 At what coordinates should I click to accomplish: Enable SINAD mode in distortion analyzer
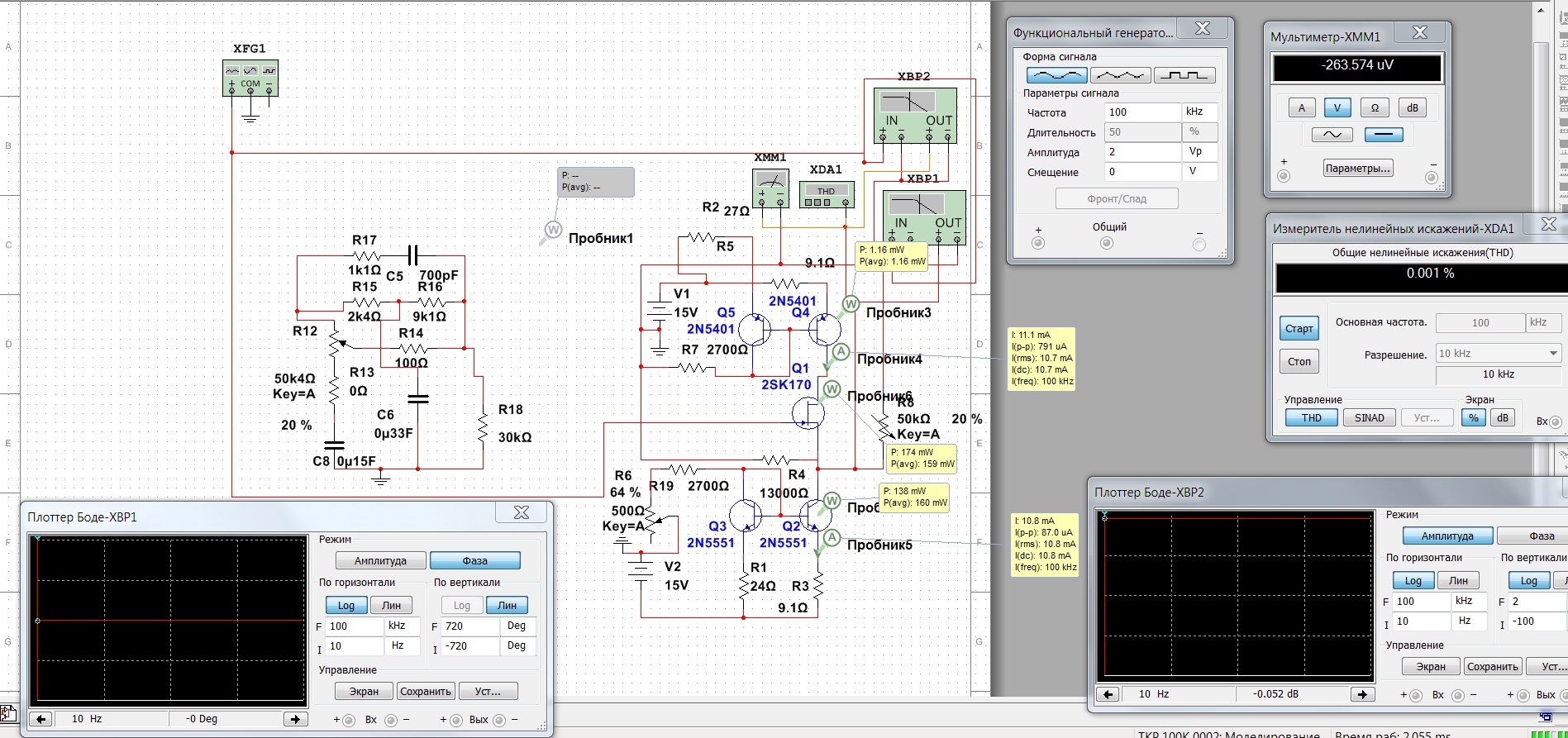(1370, 417)
